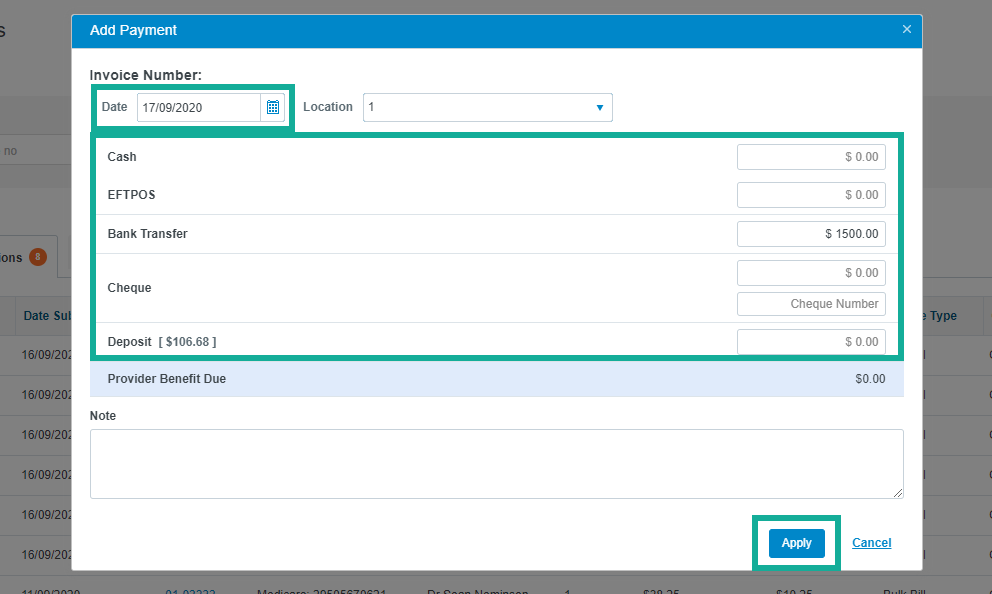Click the orange 8 badge in background tab
This screenshot has height=594, width=992.
tap(38, 257)
